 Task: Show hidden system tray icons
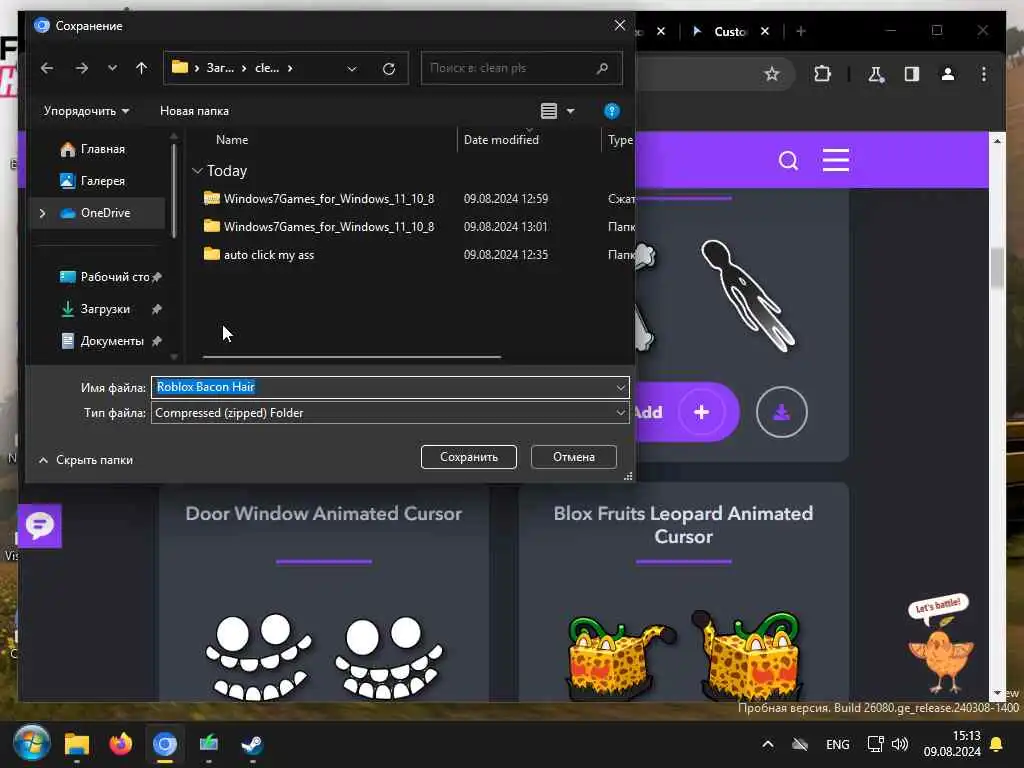pyautogui.click(x=768, y=744)
